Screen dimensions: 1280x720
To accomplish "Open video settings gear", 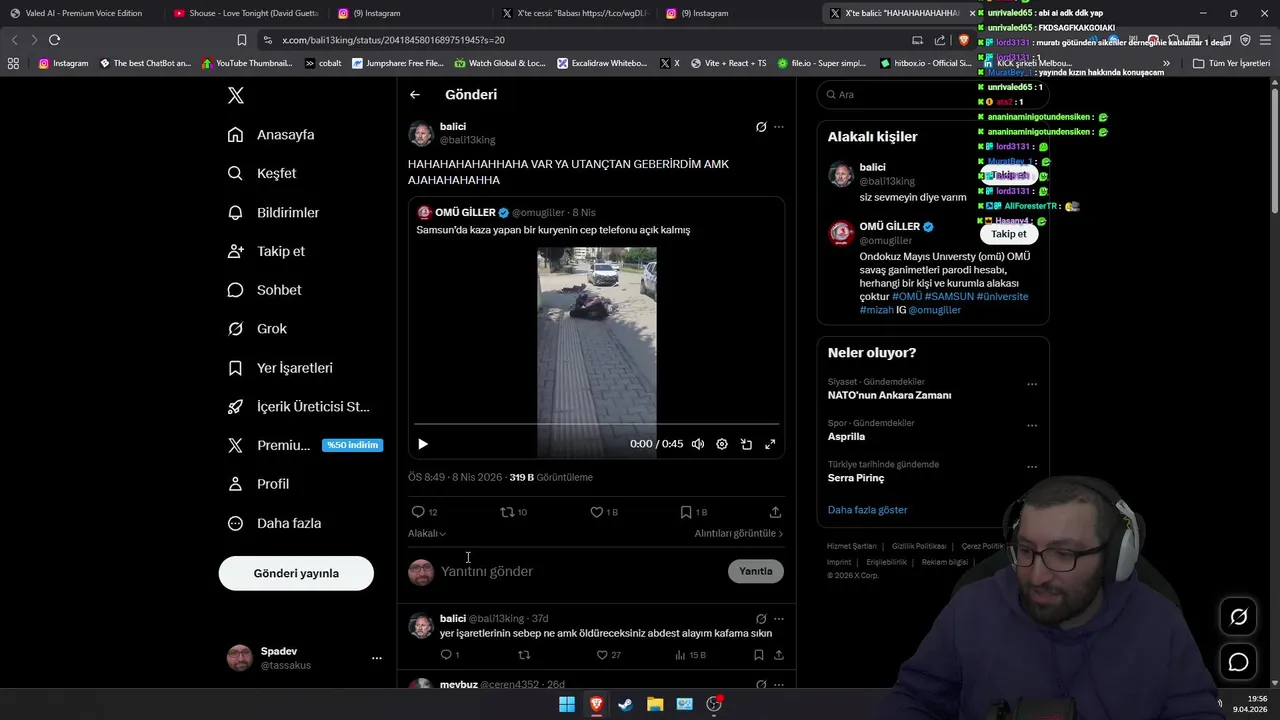I will point(722,444).
